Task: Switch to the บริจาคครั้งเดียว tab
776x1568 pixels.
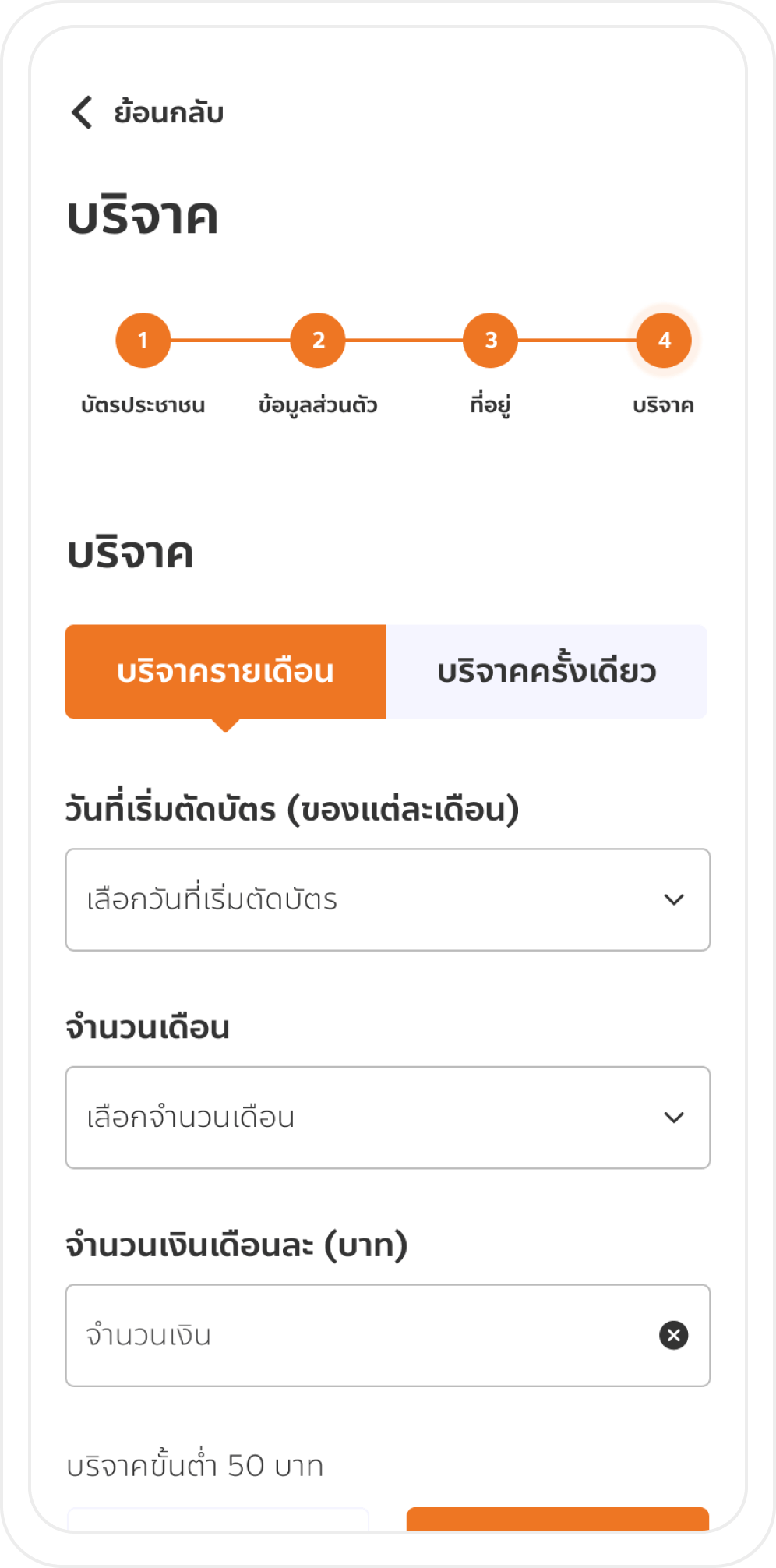Action: coord(547,672)
